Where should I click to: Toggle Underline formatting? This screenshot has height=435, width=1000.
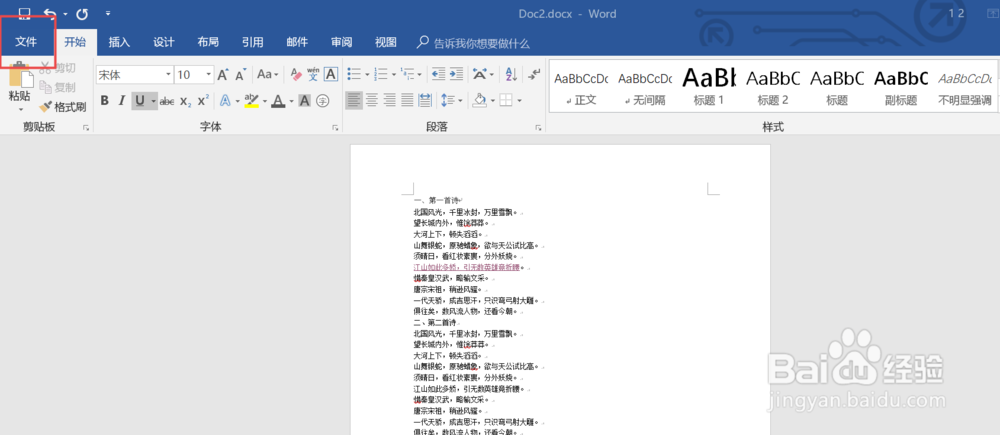click(140, 101)
